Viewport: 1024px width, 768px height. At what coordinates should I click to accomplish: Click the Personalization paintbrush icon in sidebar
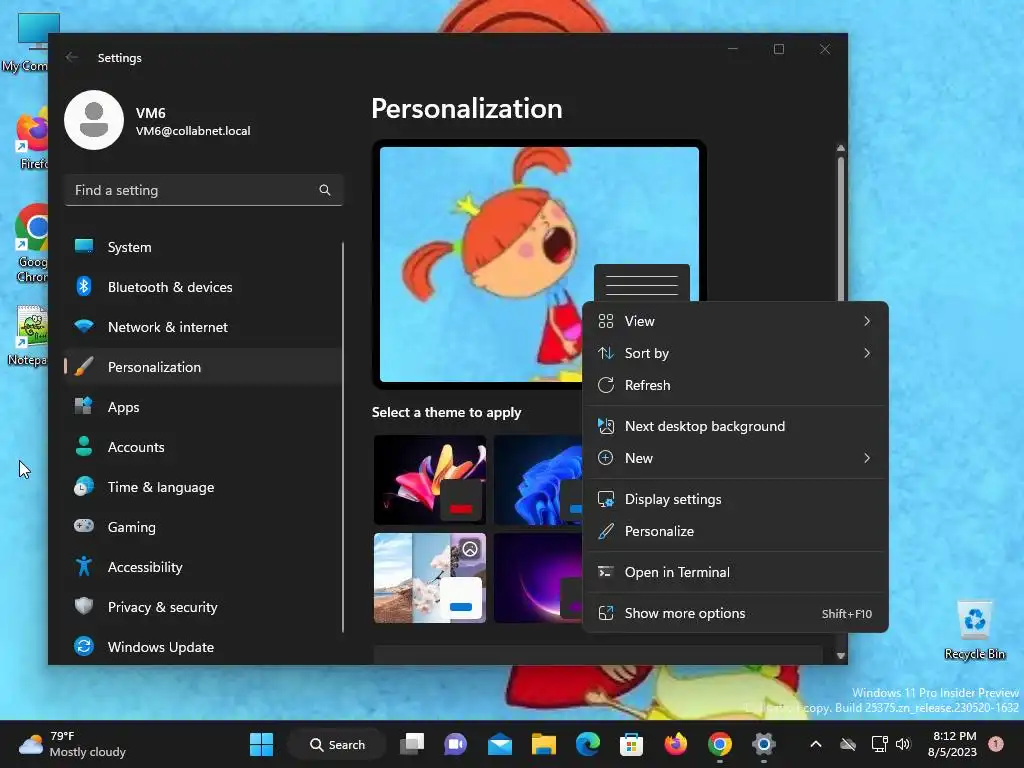(84, 367)
